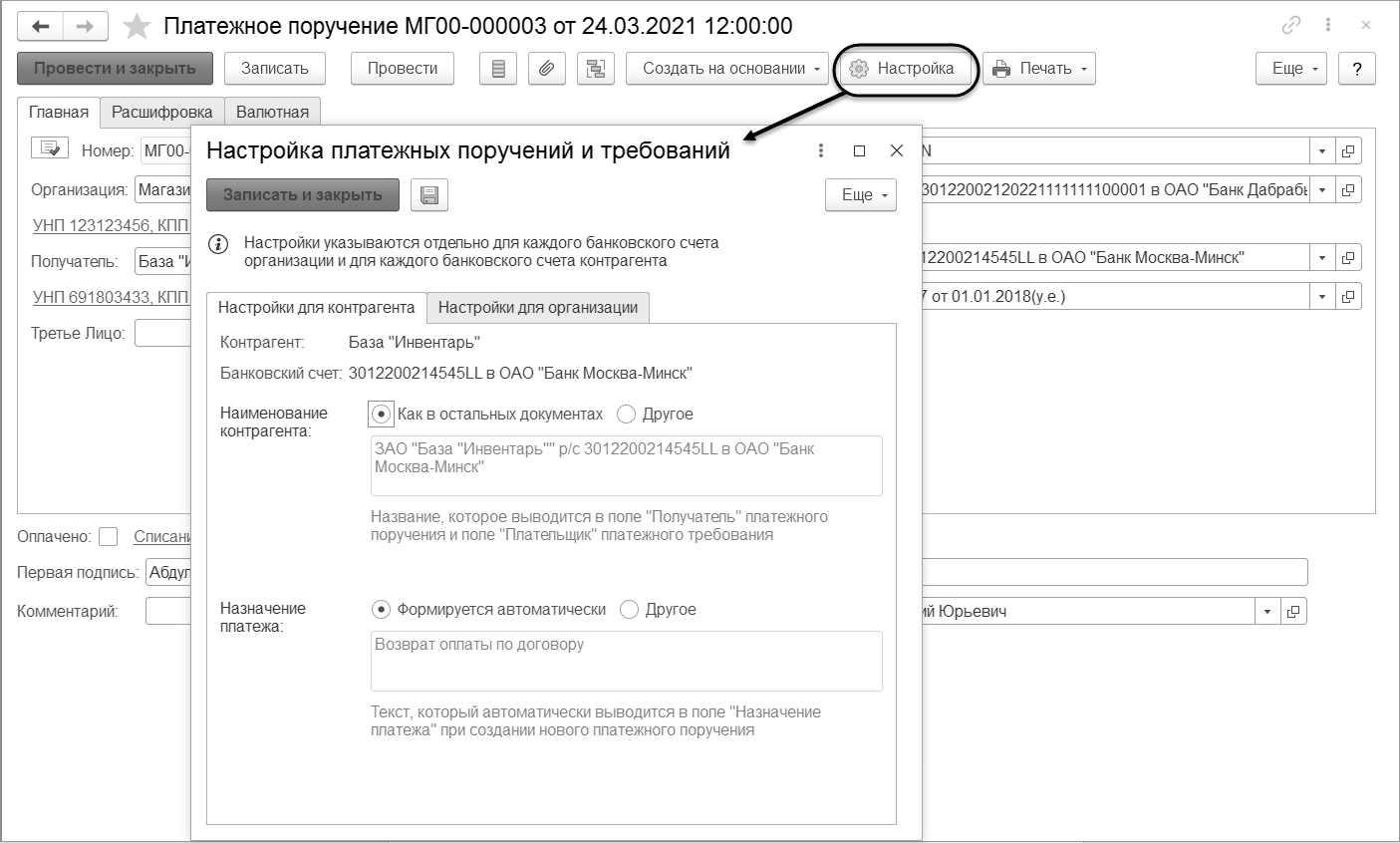Open the dialog's three-dot menu

click(821, 150)
